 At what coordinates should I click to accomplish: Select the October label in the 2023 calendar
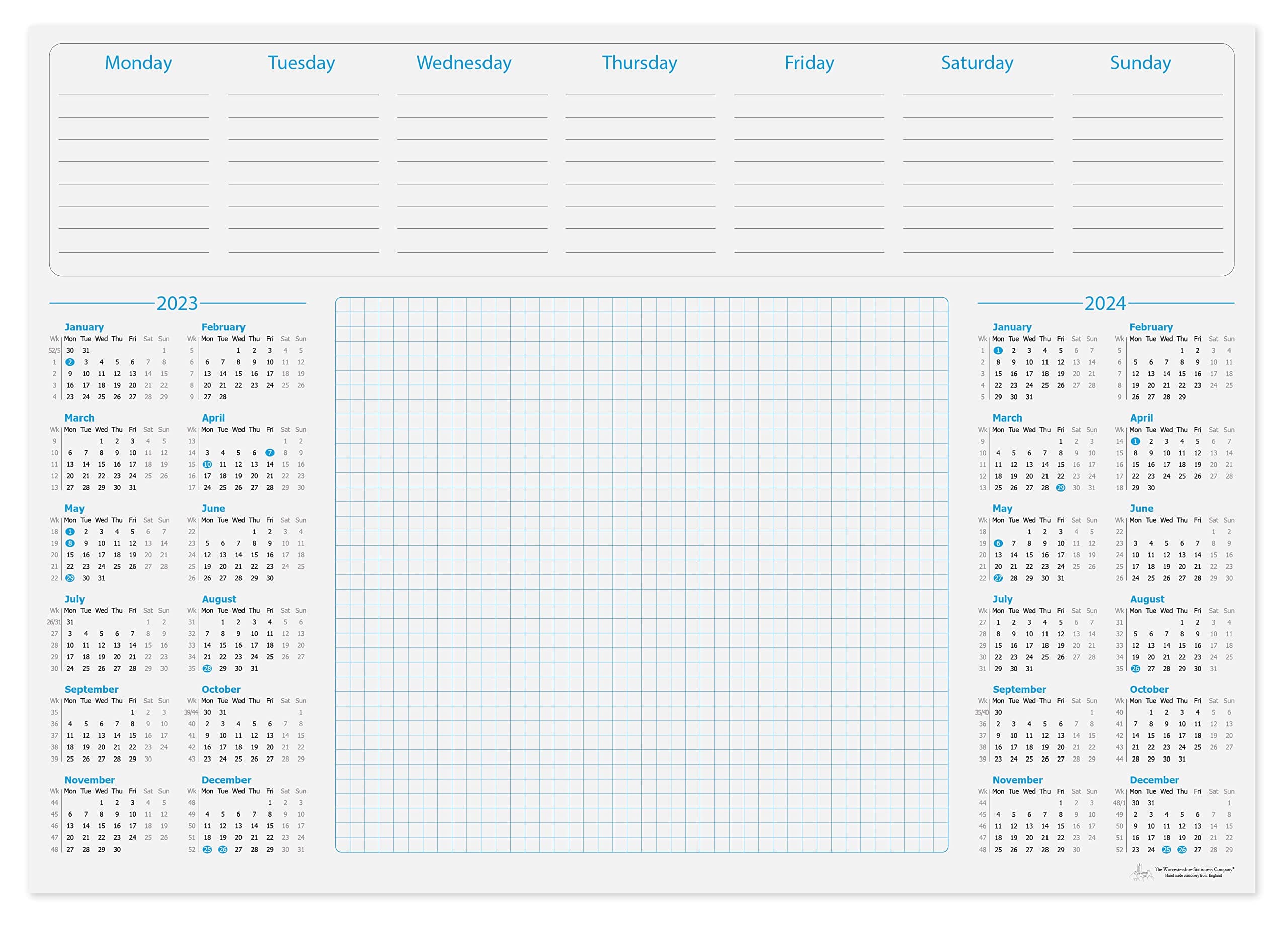tap(222, 689)
